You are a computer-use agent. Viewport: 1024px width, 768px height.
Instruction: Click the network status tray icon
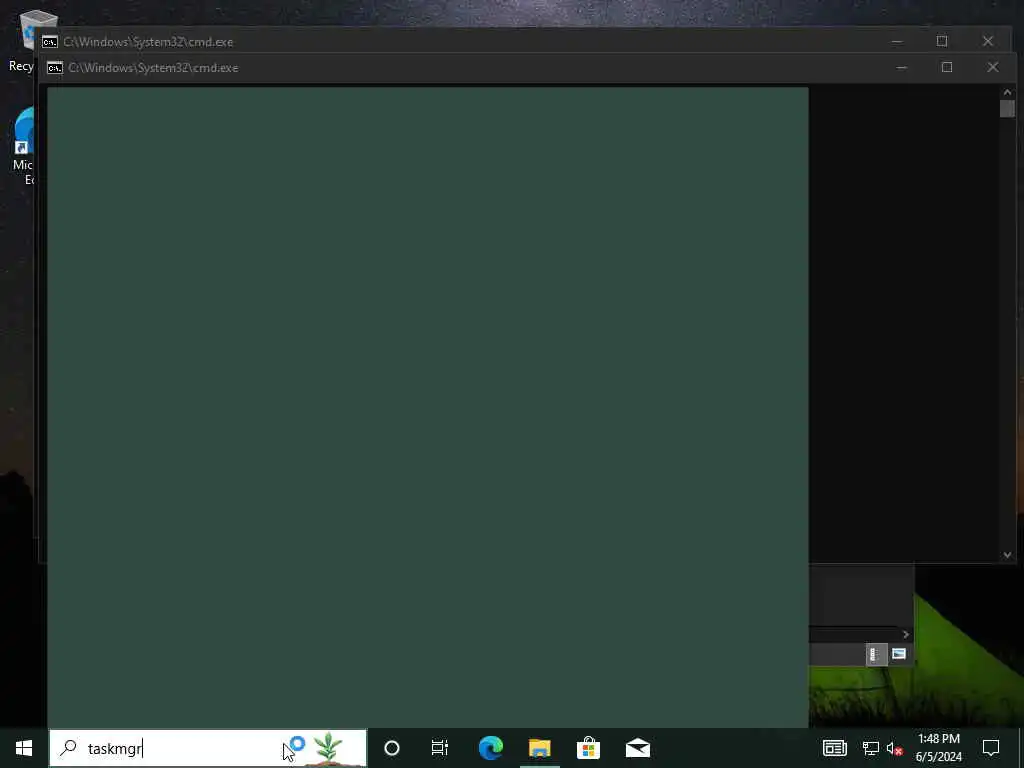tap(871, 748)
